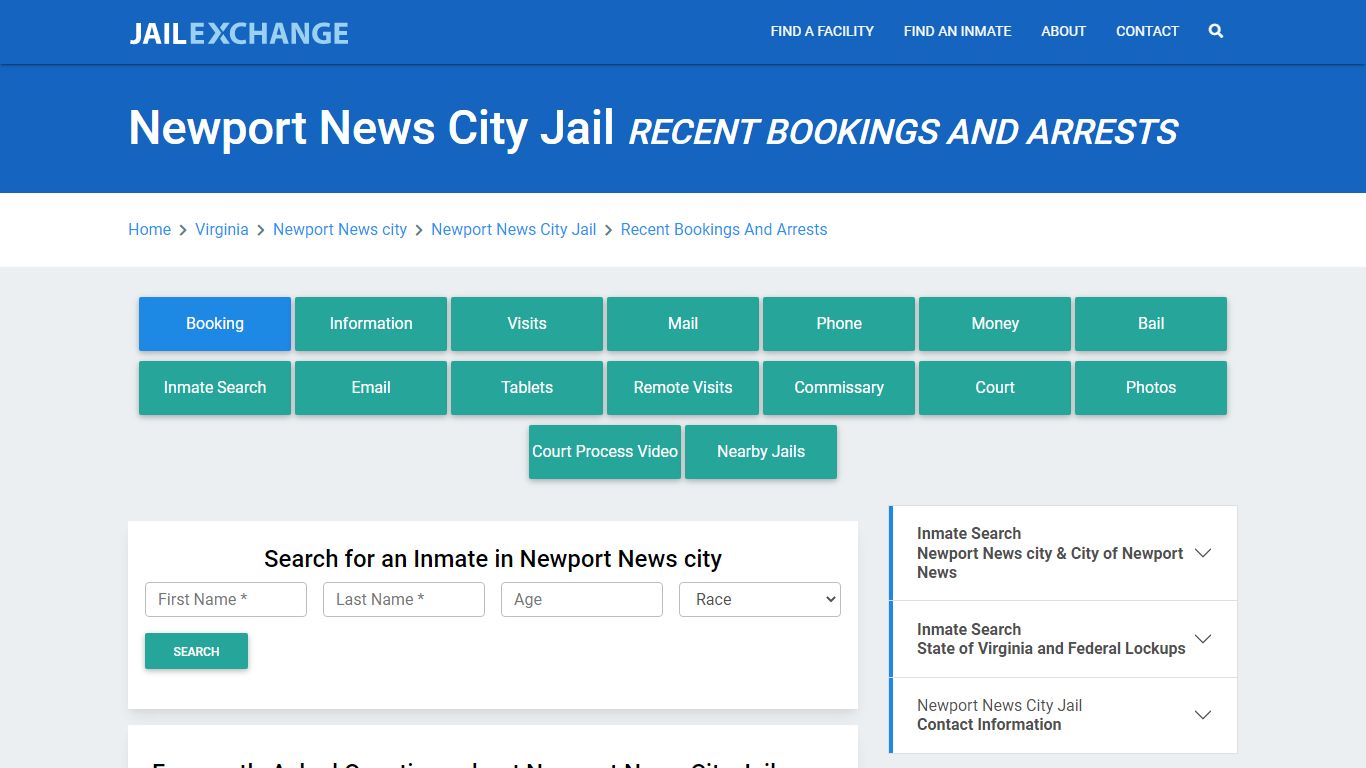Open the Inmate Search section

215,387
